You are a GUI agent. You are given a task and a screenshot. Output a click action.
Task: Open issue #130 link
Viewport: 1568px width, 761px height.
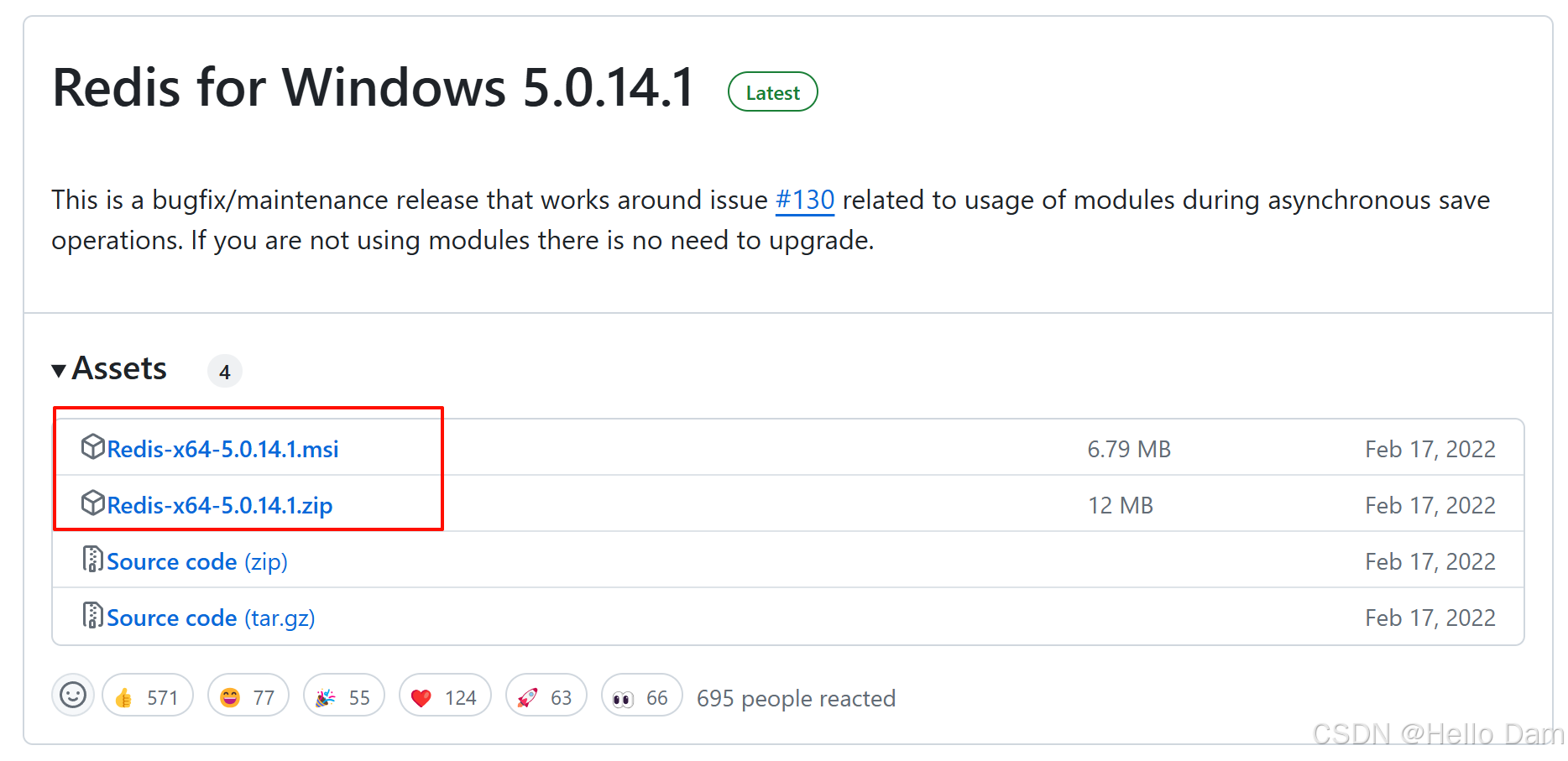[805, 200]
